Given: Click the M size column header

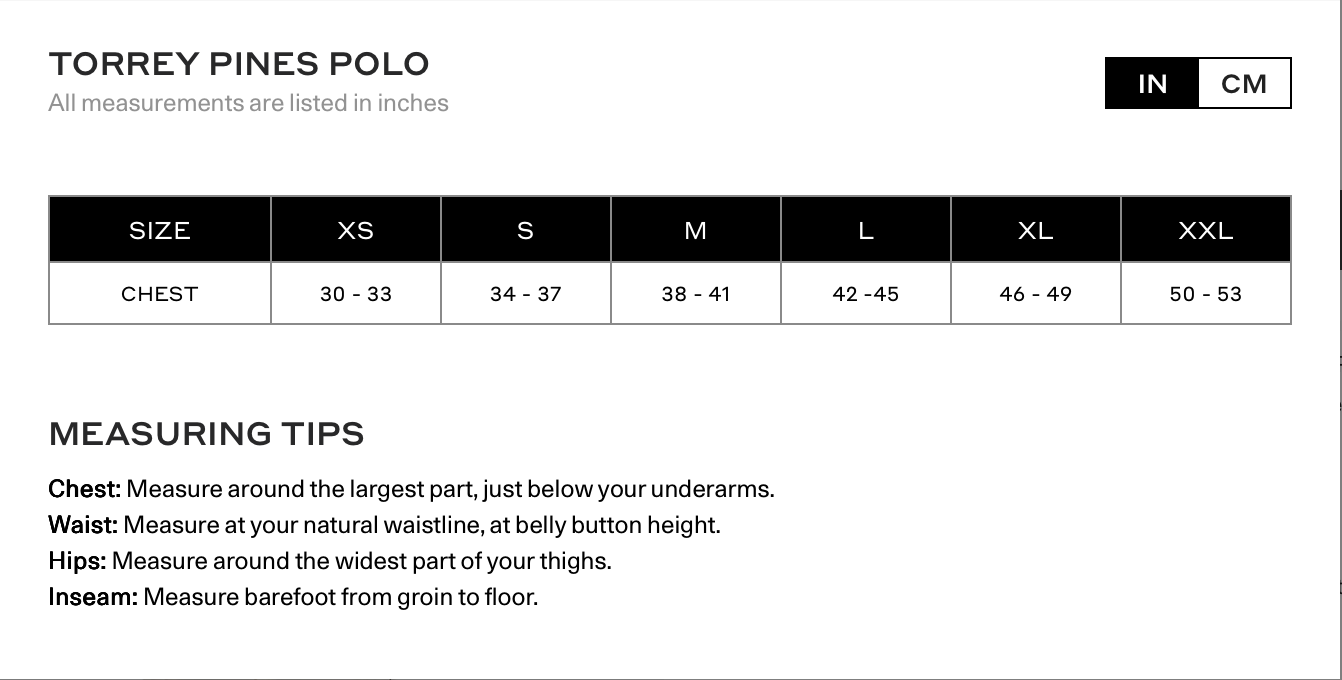Looking at the screenshot, I should (696, 230).
